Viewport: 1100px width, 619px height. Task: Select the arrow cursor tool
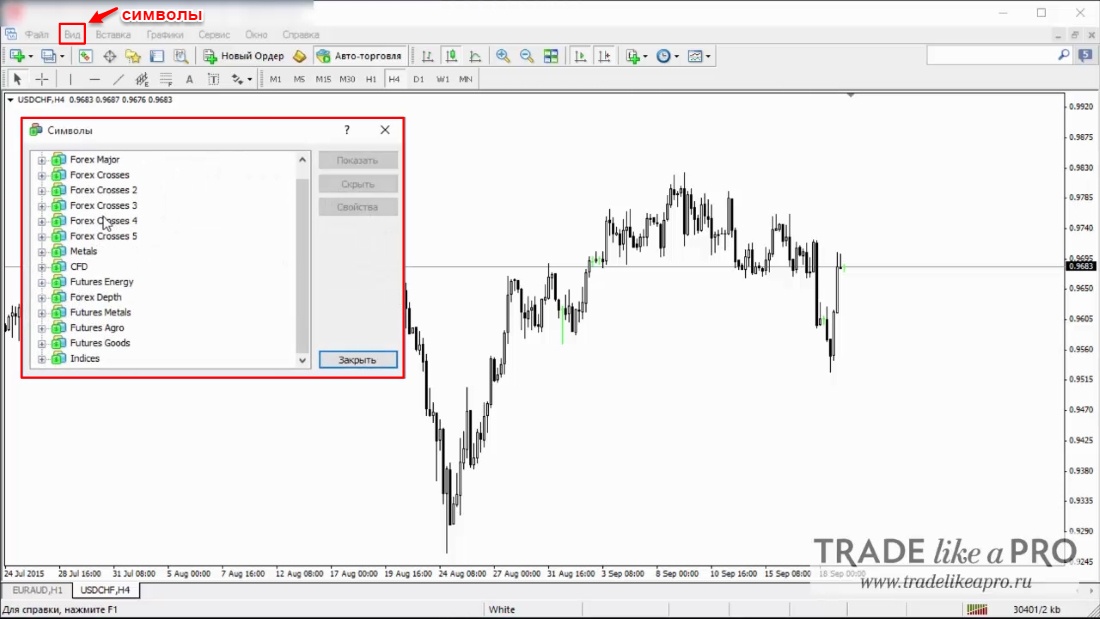(x=18, y=79)
